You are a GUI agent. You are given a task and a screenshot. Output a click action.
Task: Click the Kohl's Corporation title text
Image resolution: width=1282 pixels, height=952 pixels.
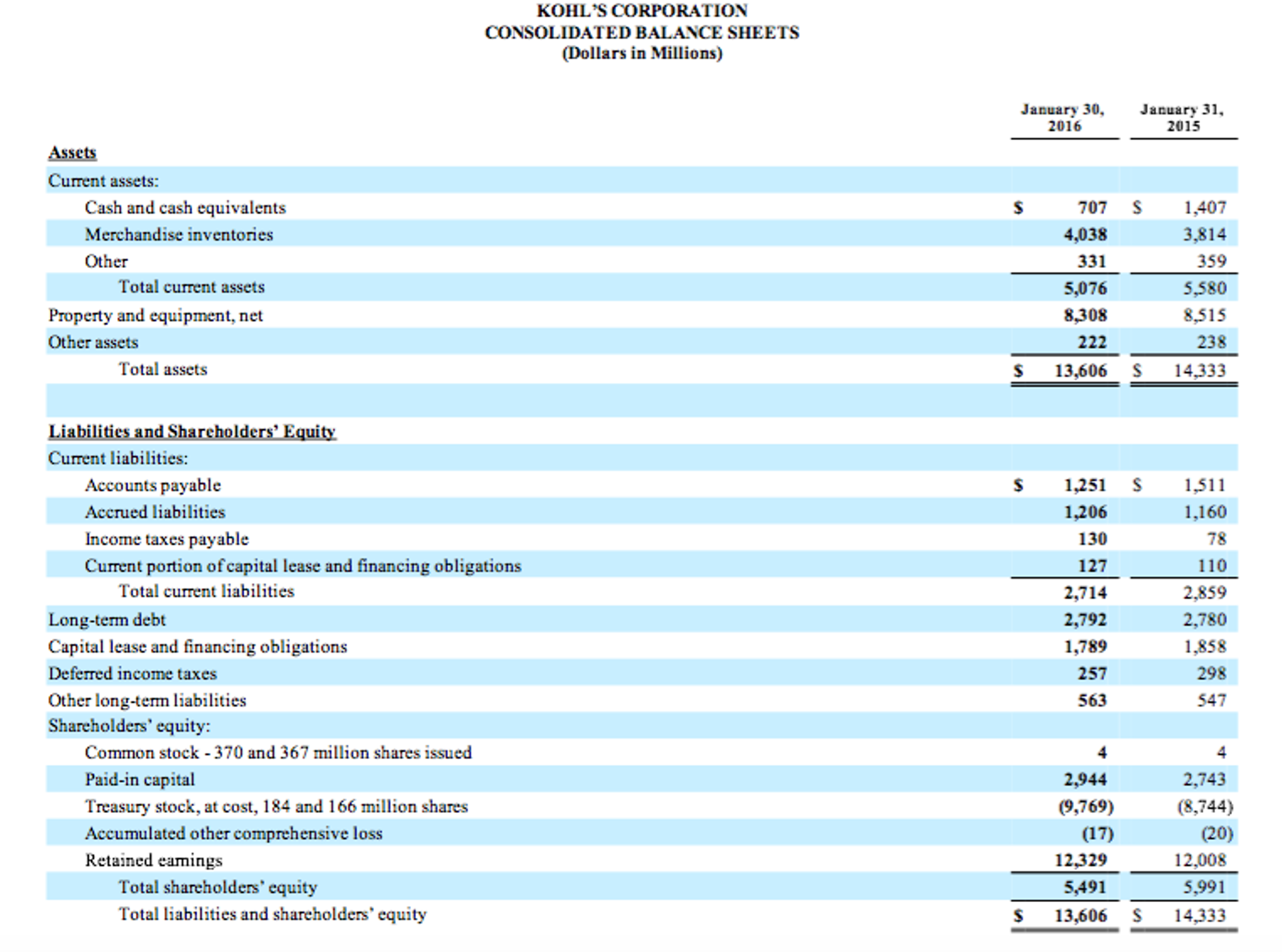642,11
